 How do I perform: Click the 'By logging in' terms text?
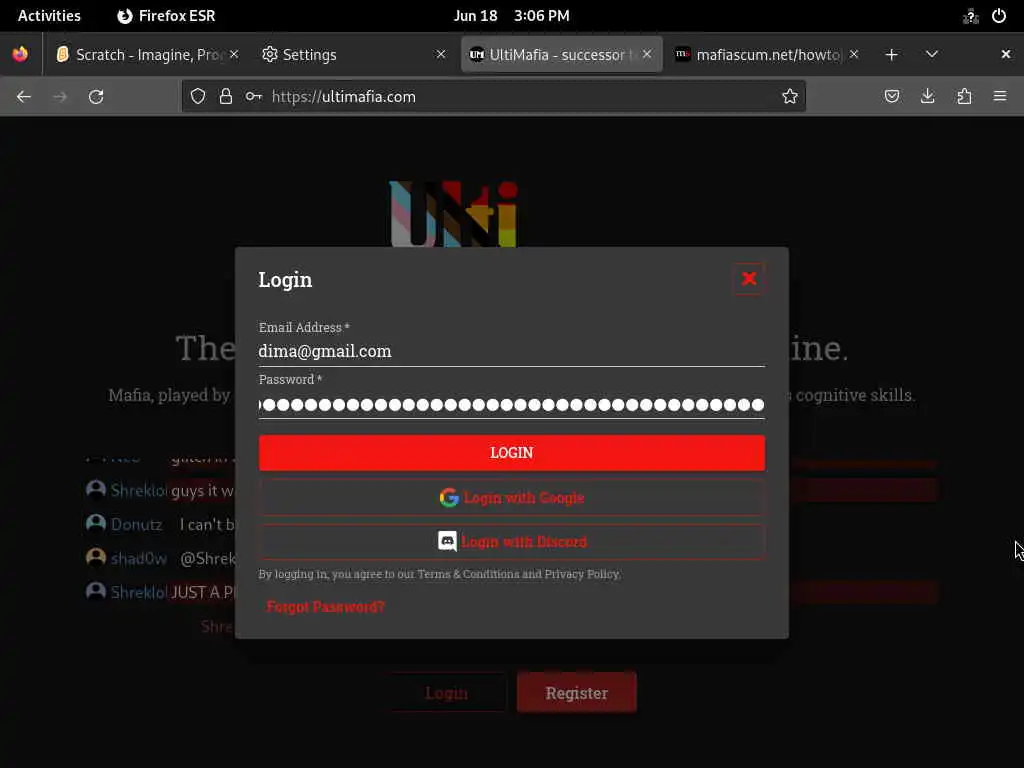click(x=440, y=574)
